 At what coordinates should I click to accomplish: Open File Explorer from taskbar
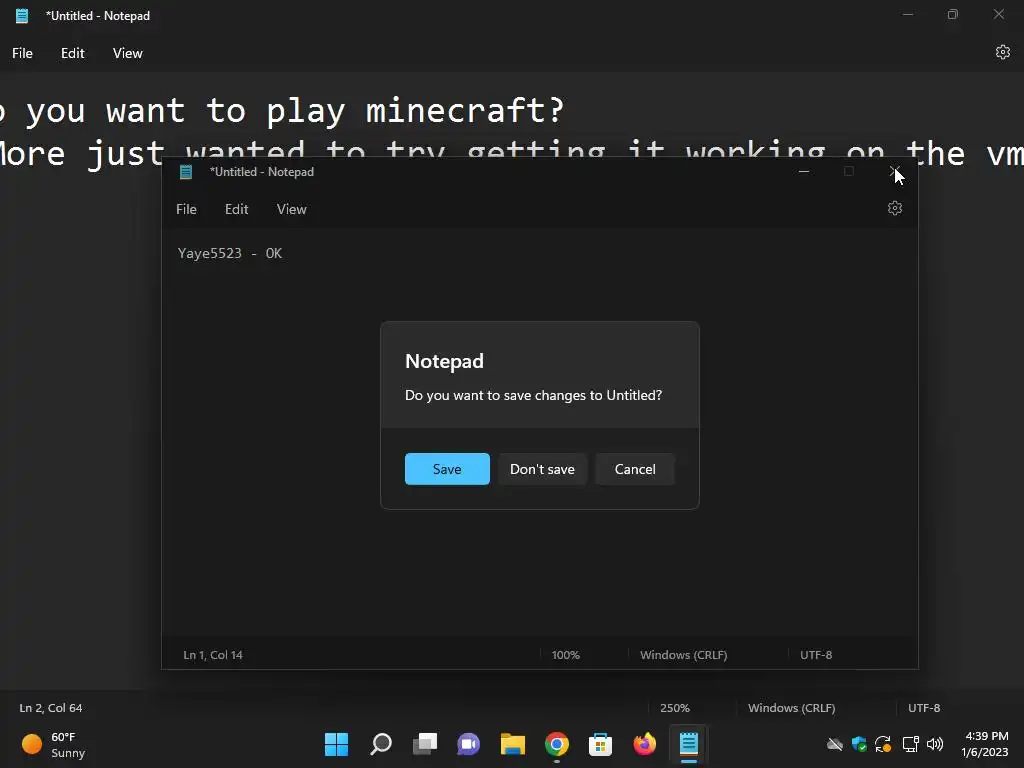click(513, 744)
